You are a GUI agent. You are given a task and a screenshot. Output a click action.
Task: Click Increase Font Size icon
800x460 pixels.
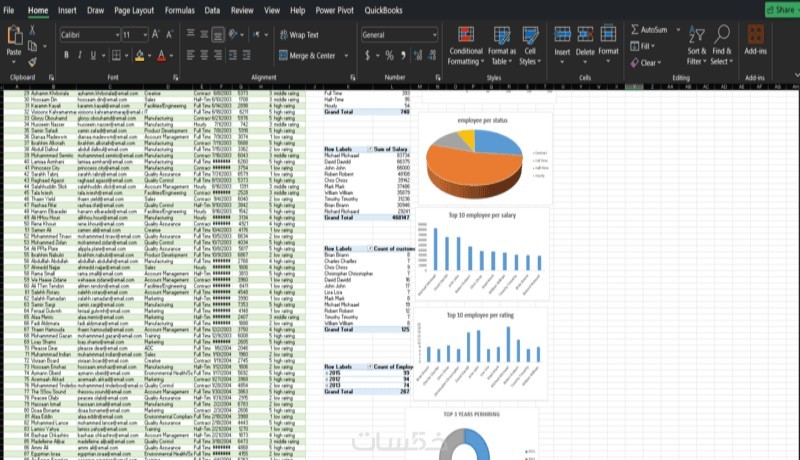pyautogui.click(x=156, y=34)
